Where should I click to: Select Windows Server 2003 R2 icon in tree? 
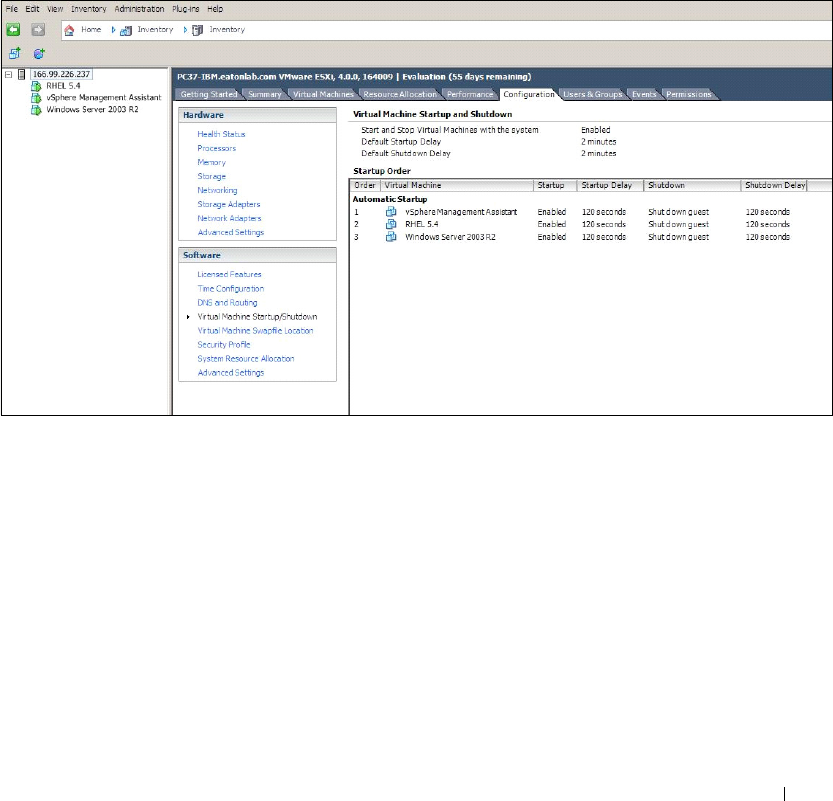point(36,110)
